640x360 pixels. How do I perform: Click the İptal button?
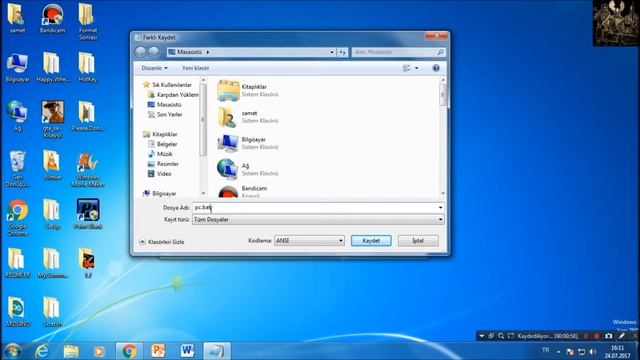coord(418,241)
